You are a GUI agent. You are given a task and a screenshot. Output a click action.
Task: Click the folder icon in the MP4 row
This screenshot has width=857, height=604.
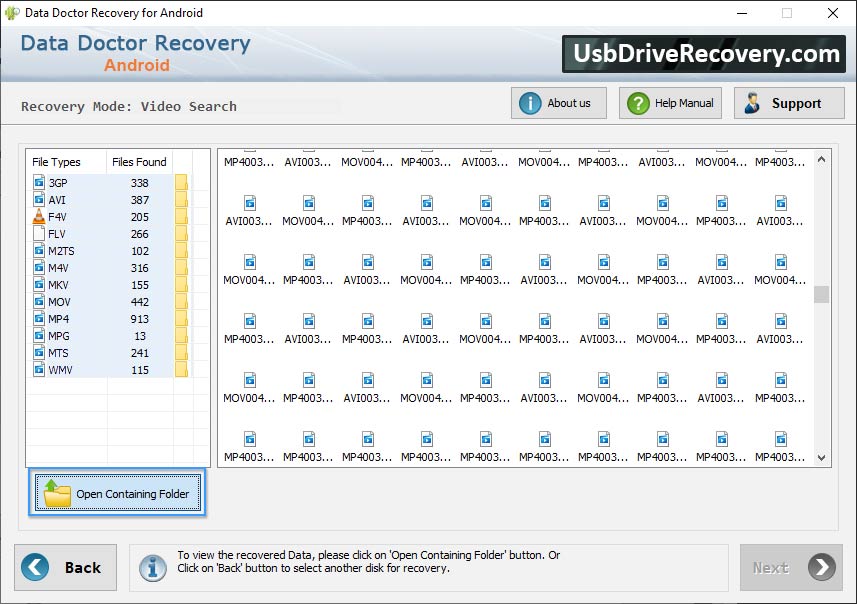[x=181, y=318]
